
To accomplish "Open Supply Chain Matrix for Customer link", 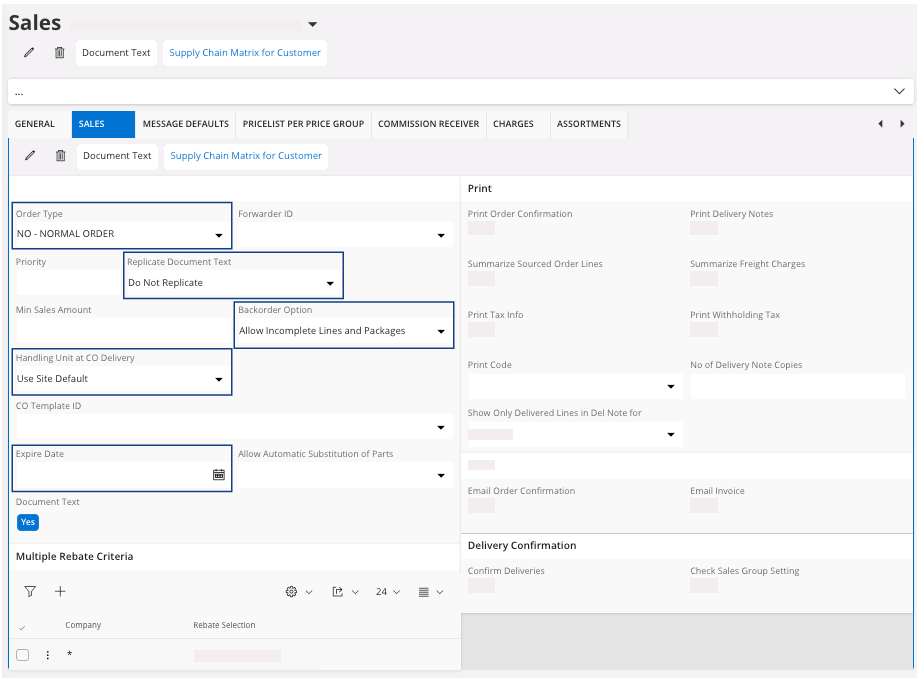I will point(245,53).
